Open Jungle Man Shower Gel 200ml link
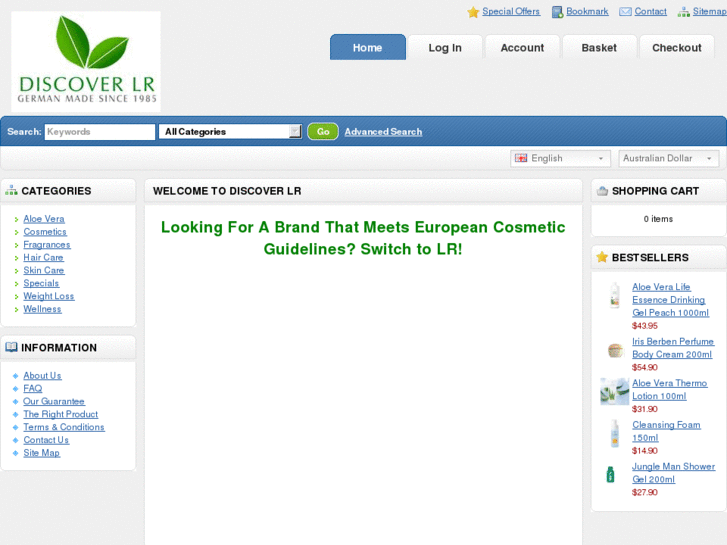This screenshot has width=727, height=545. coord(673,473)
